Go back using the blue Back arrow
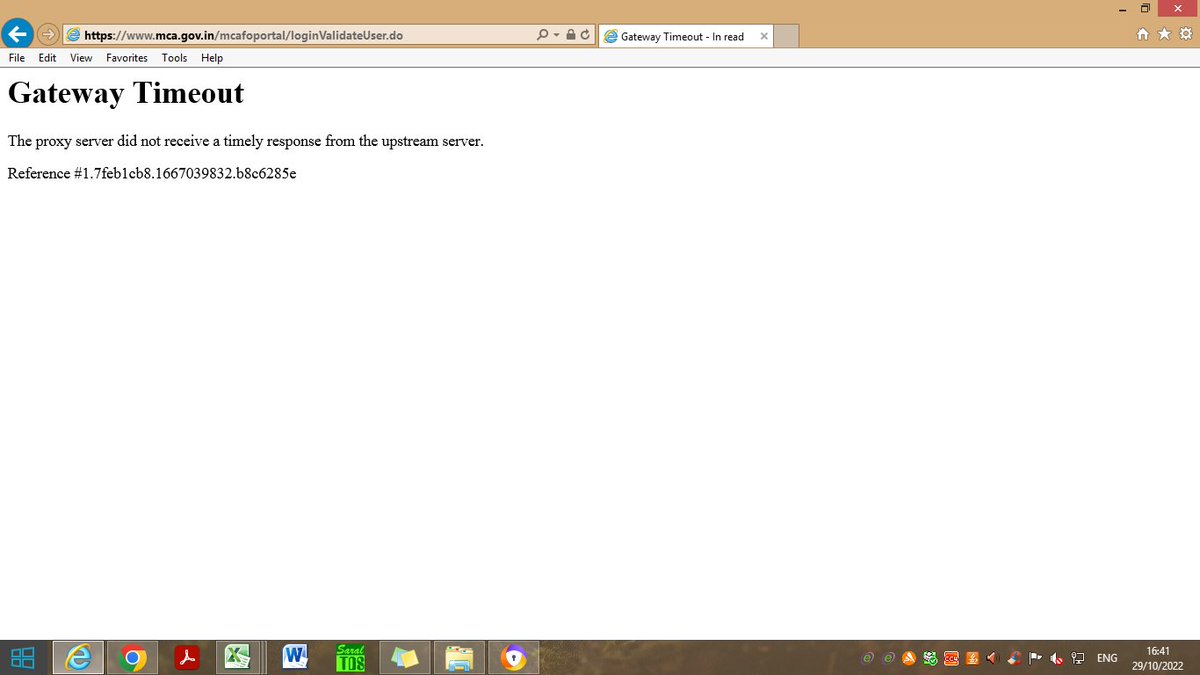The image size is (1200, 675). pos(17,34)
